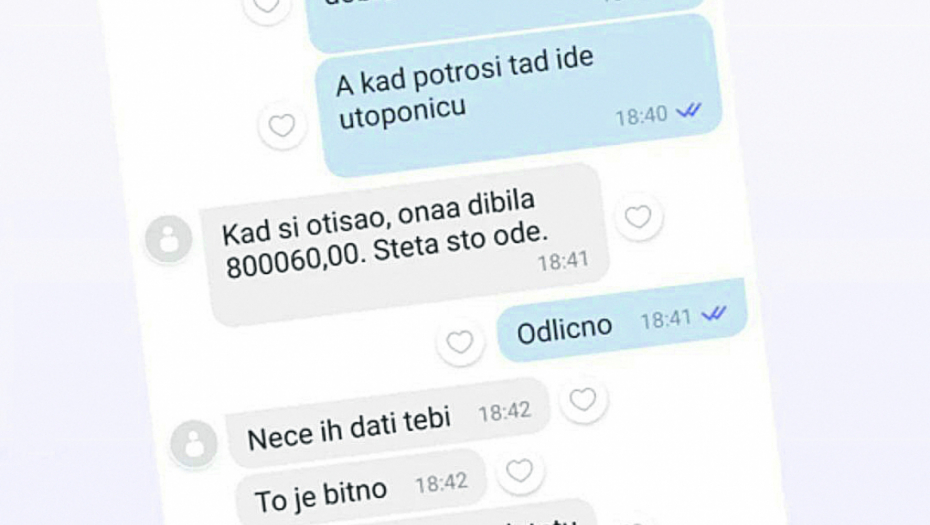Like the "A kad potrosi tad ide utoponicu" message
This screenshot has height=525, width=930.
(x=282, y=126)
